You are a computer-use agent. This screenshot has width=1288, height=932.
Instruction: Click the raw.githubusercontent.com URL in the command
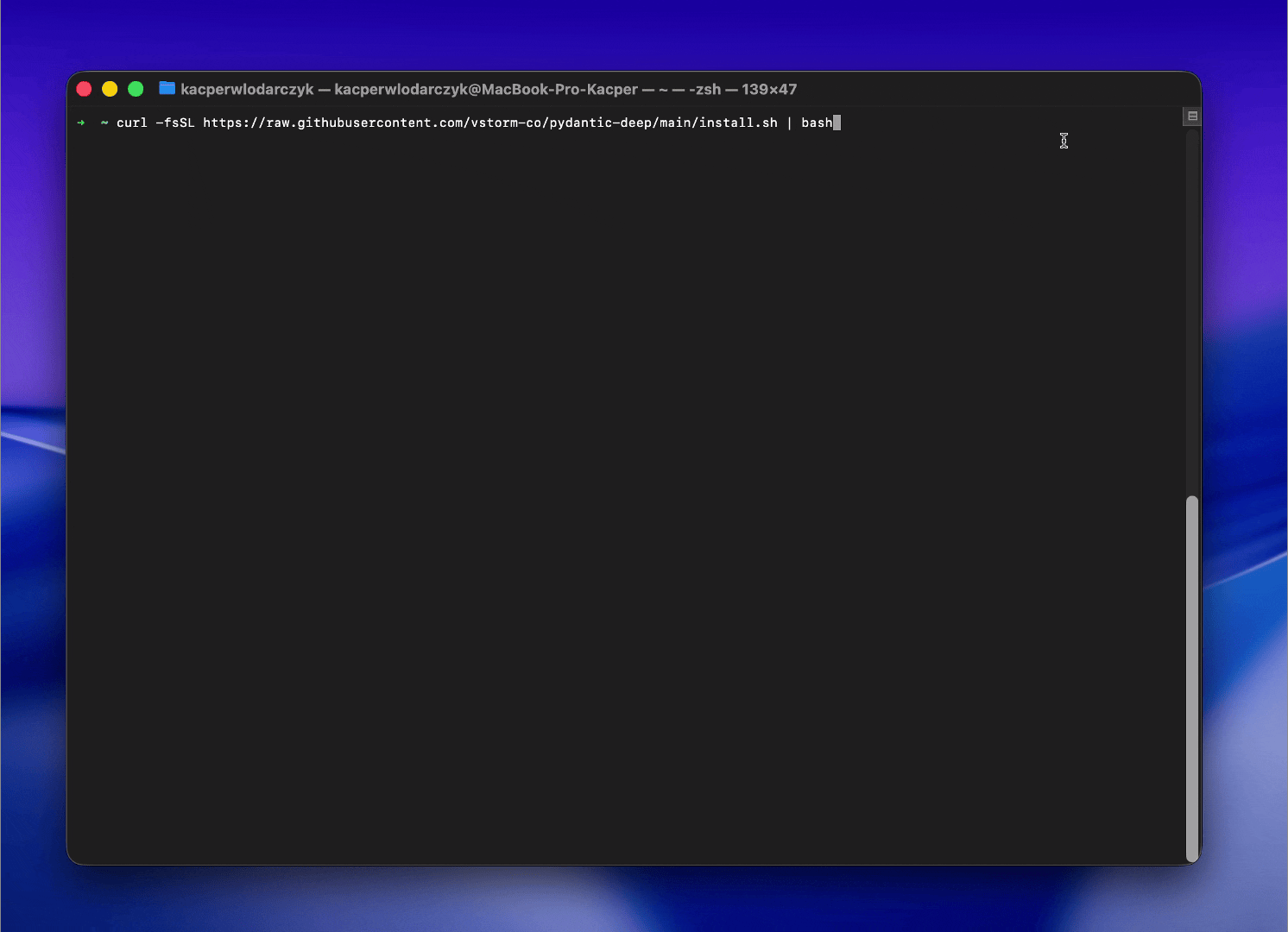click(490, 123)
